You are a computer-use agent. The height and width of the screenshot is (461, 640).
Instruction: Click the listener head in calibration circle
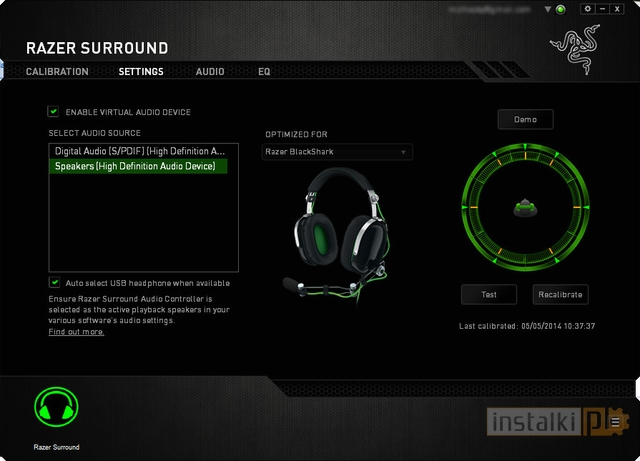(525, 207)
